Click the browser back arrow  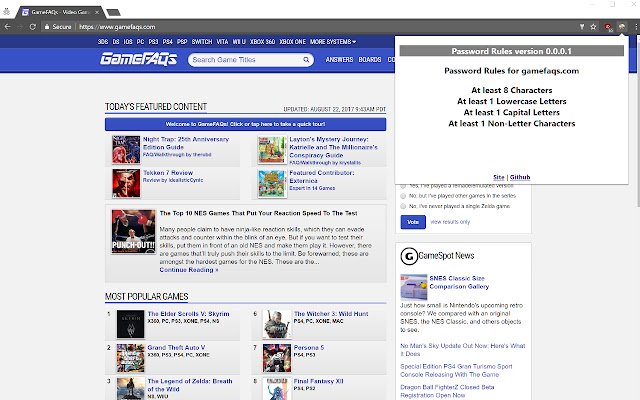[x=7, y=27]
